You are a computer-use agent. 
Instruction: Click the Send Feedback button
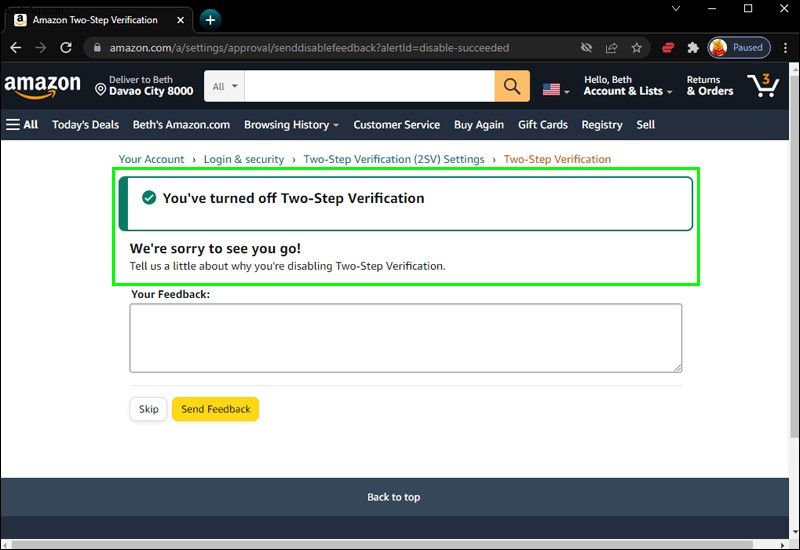(215, 409)
